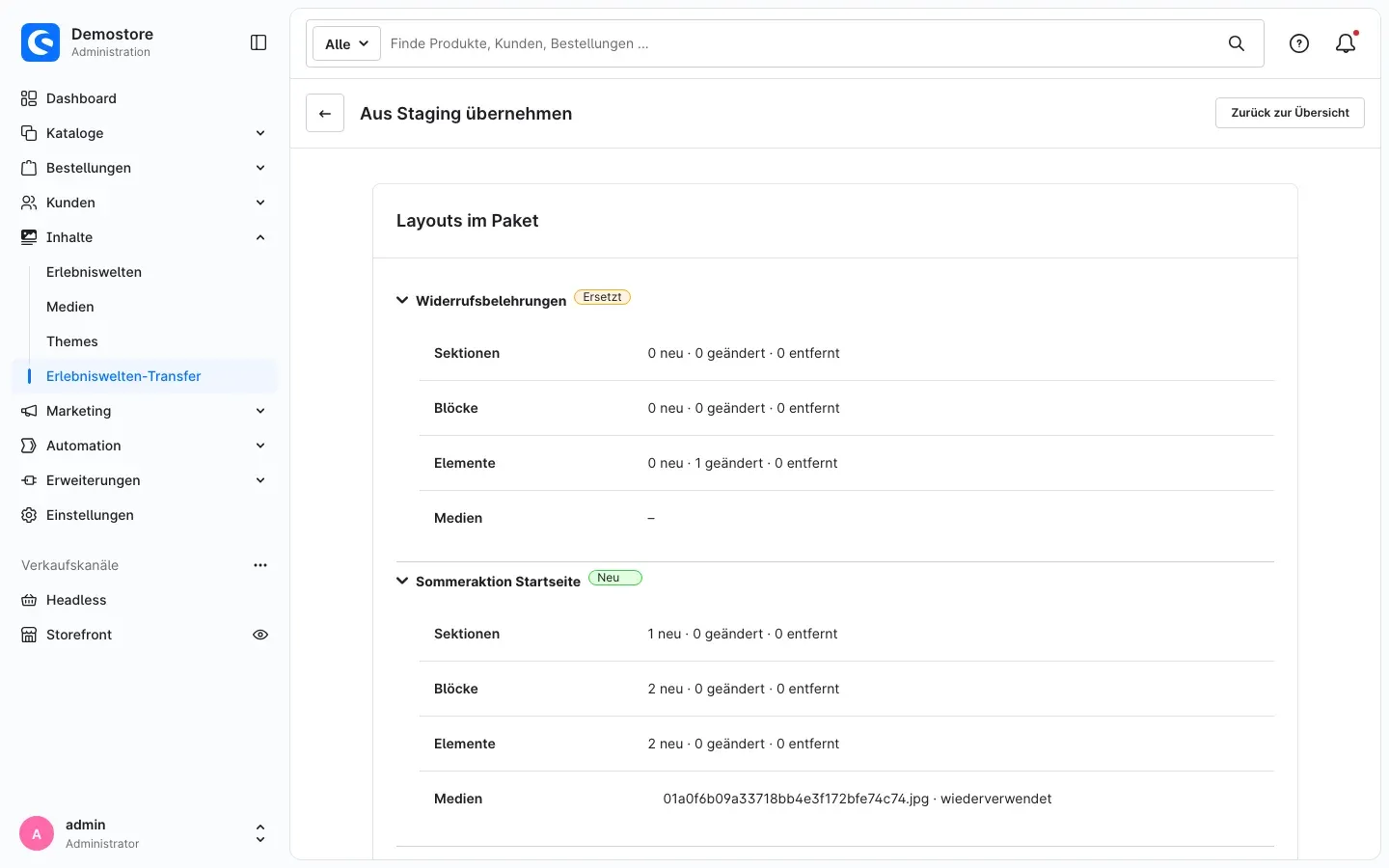This screenshot has height=868, width=1389.
Task: Click the Shopware logo icon
Action: point(41,42)
